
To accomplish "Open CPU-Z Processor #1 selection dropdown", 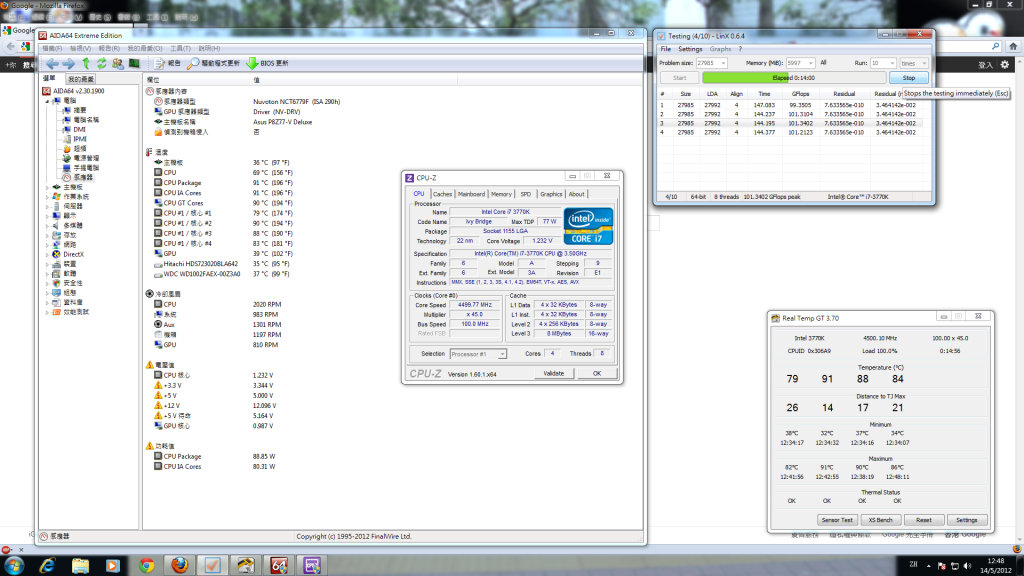I will coord(502,354).
